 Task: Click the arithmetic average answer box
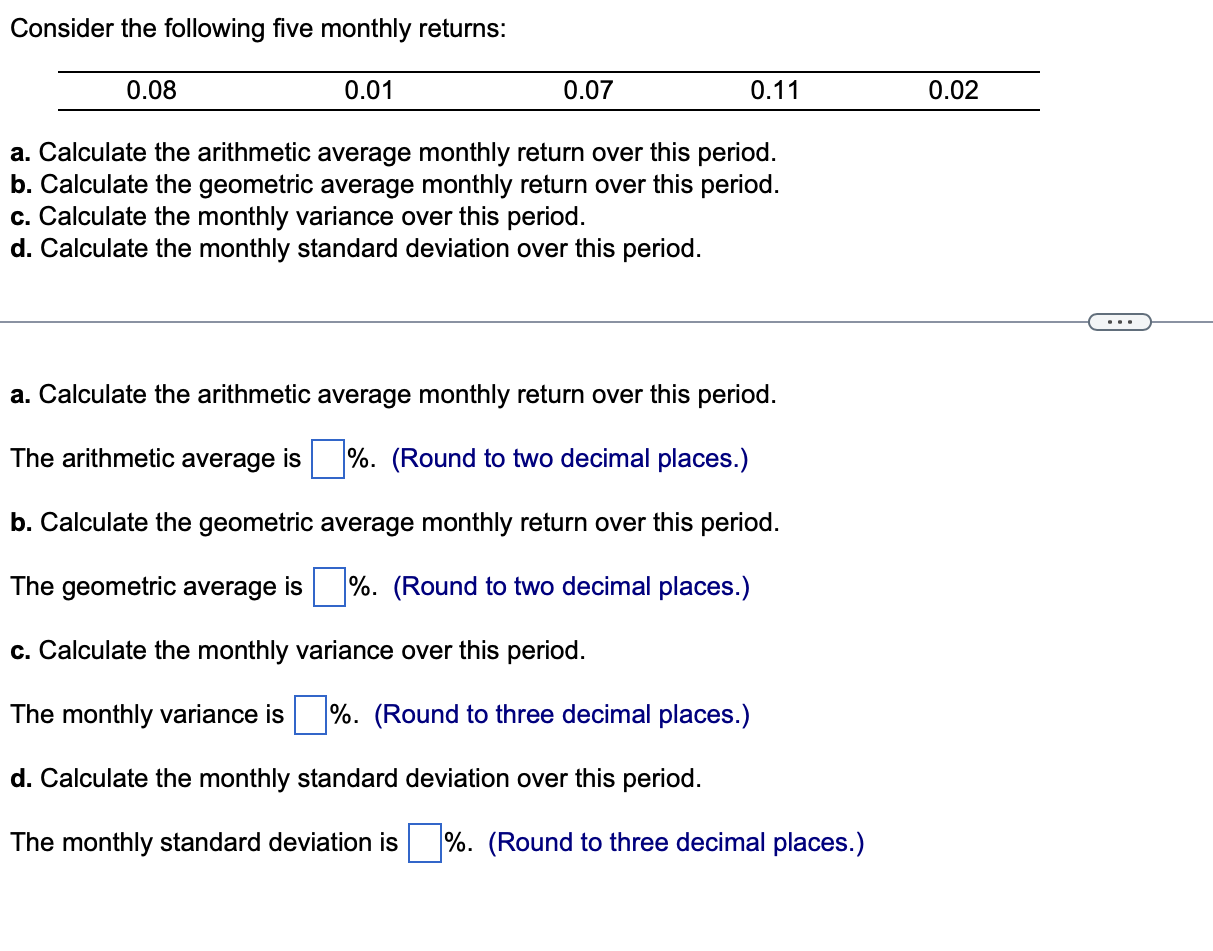[x=326, y=460]
